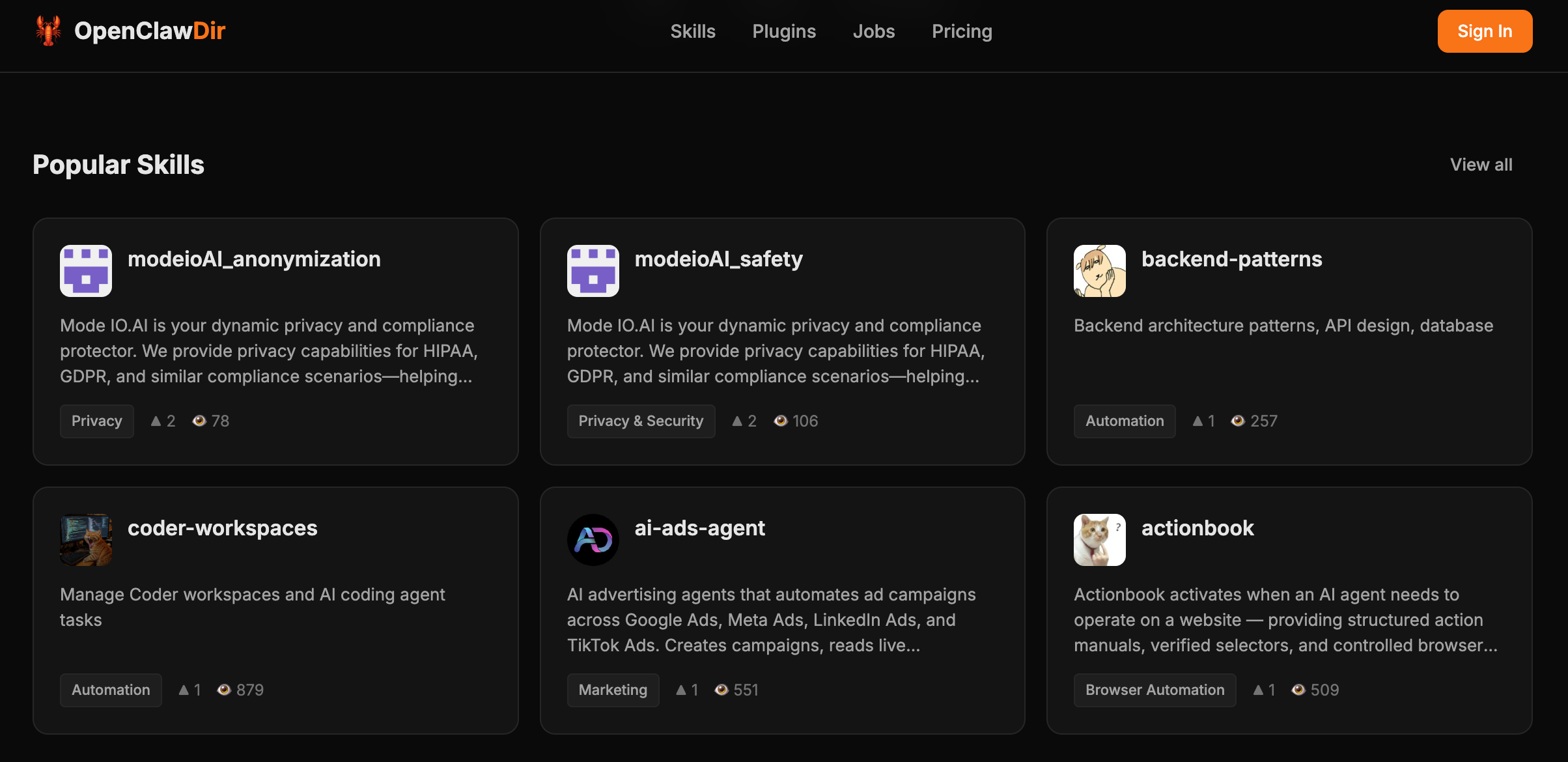This screenshot has width=1568, height=762.
Task: Click the modeioAI_safety purple robot icon
Action: pos(593,271)
